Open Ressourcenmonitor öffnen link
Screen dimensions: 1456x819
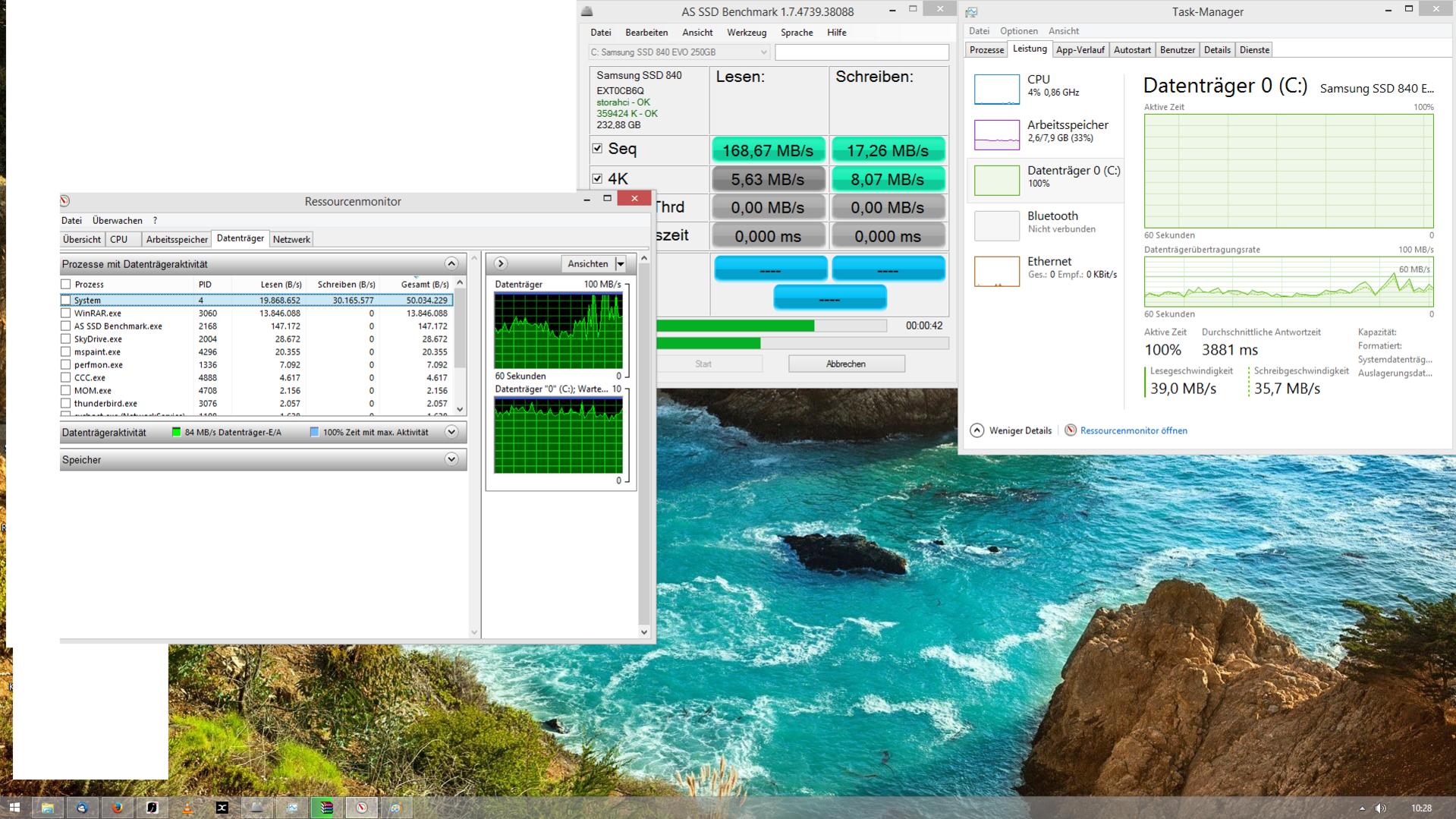pyautogui.click(x=1134, y=431)
